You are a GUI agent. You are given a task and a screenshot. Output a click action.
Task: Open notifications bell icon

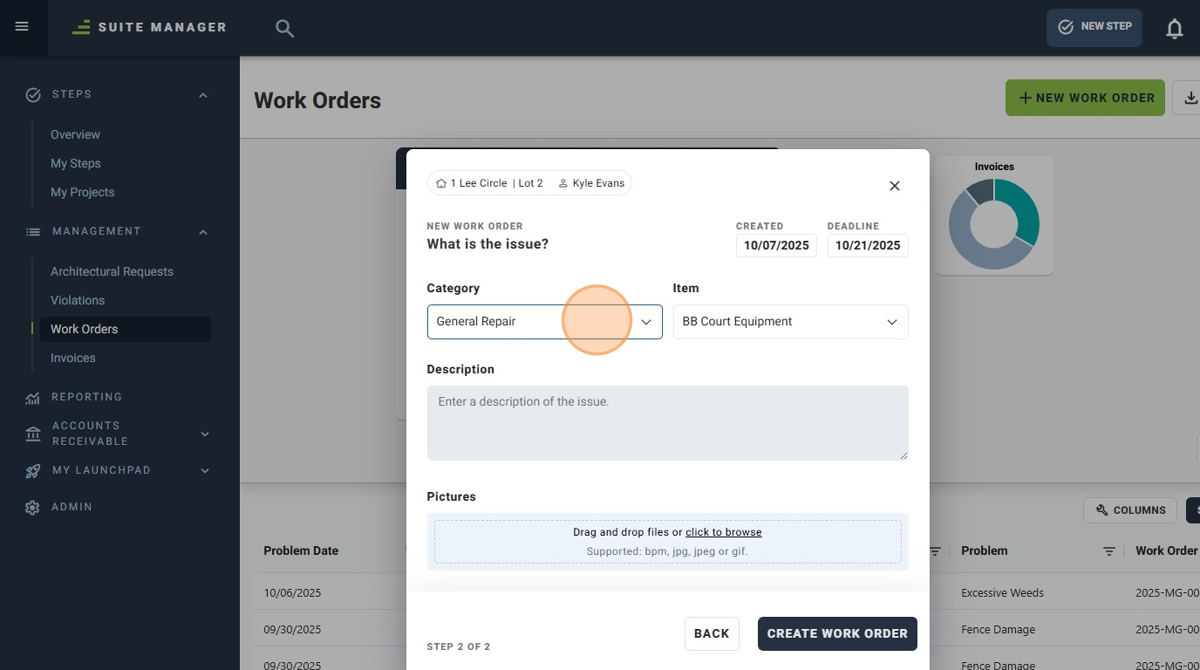coord(1175,28)
